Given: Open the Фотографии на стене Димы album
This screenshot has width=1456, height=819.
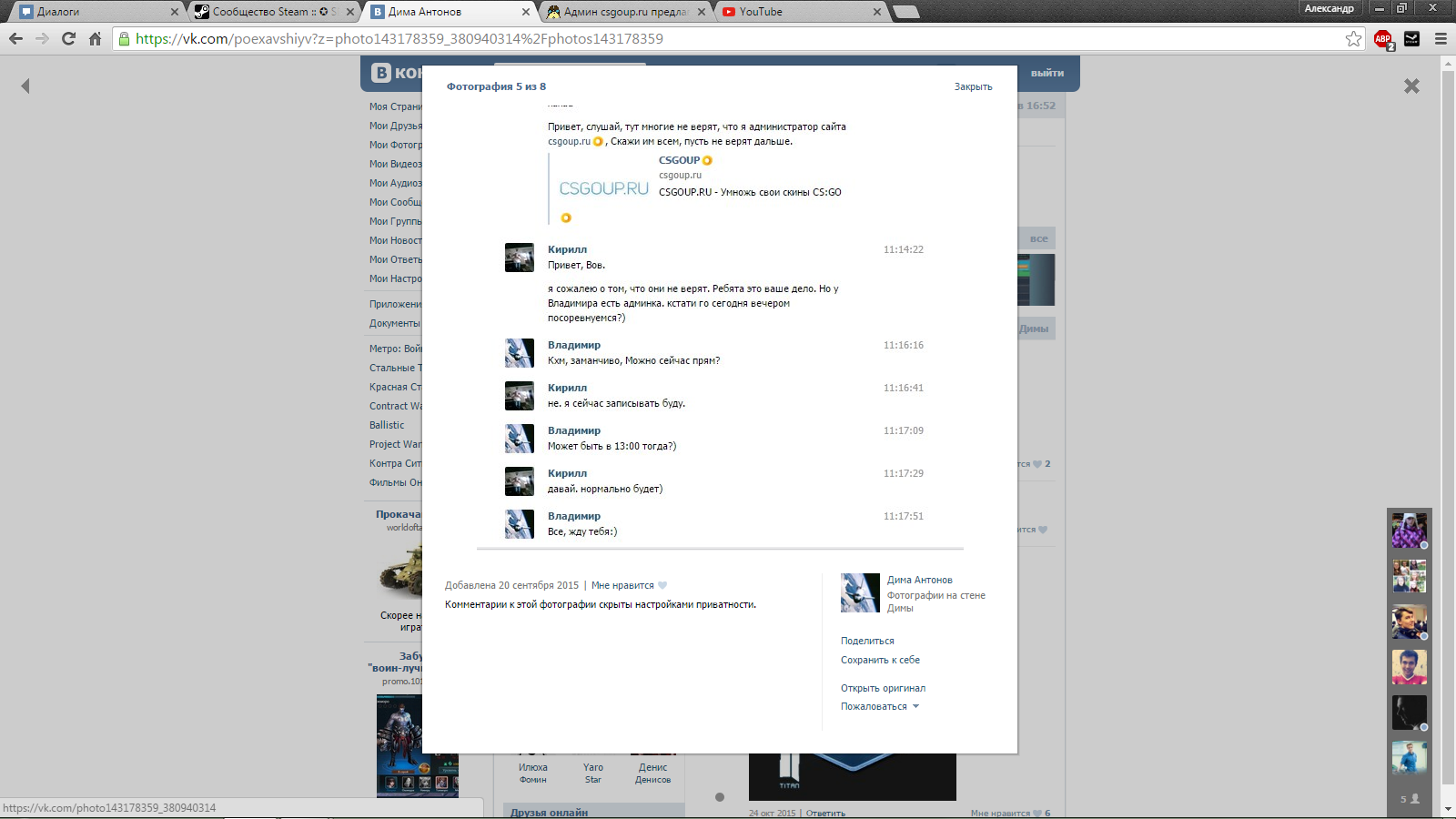Looking at the screenshot, I should coord(936,602).
